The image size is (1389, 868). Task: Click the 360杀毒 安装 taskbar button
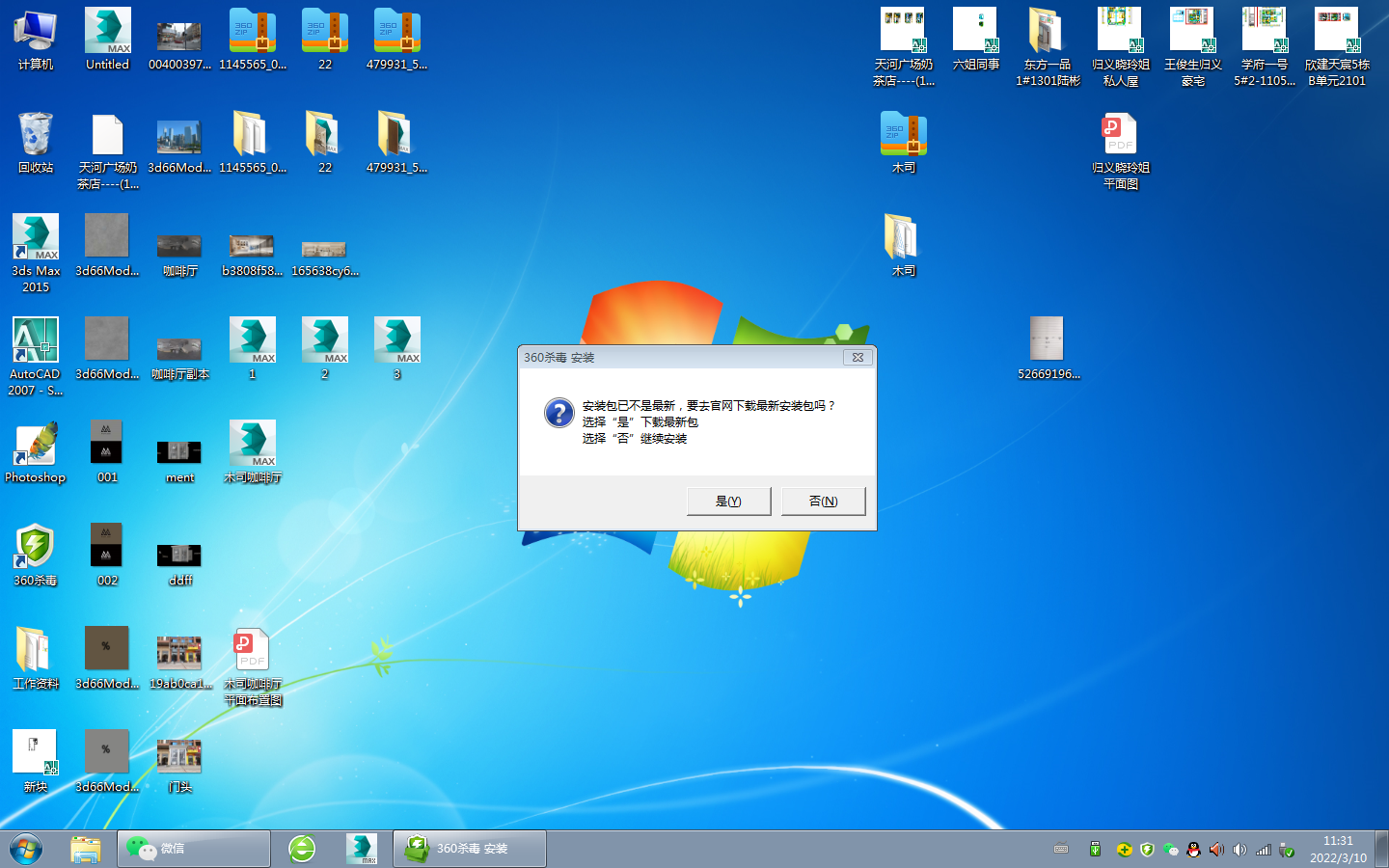(x=470, y=849)
